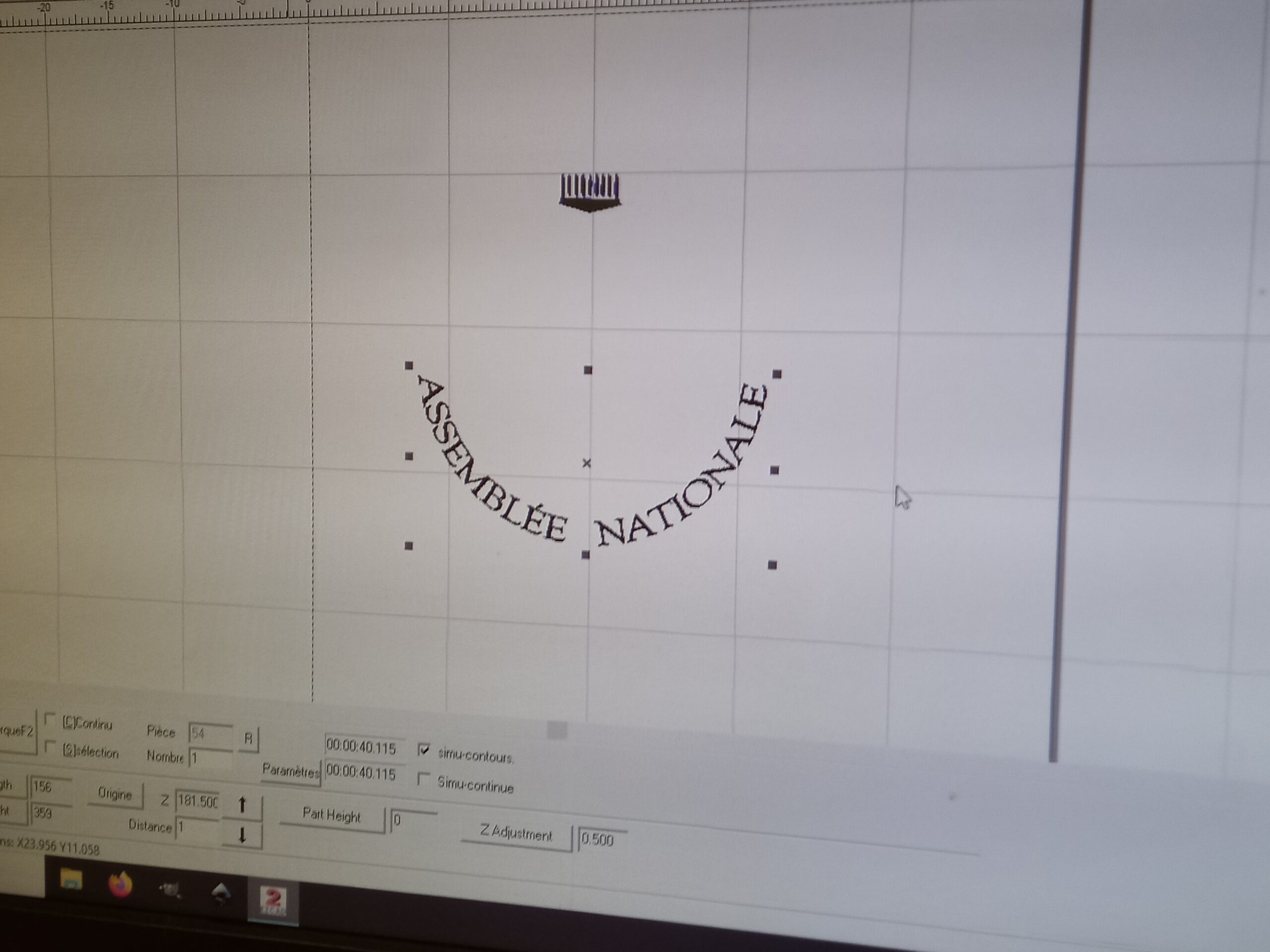The width and height of the screenshot is (1270, 952).
Task: Click the R reset button beside Pièce
Action: tap(248, 739)
